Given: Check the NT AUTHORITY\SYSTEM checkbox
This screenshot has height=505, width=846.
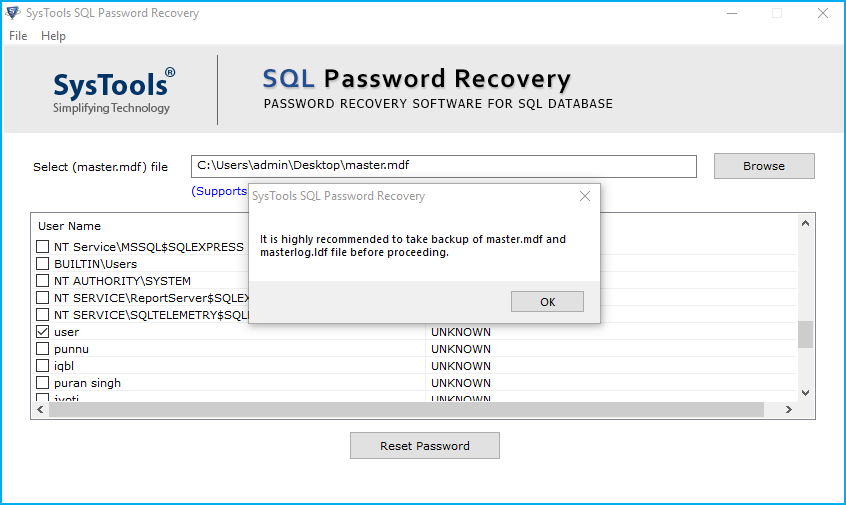Looking at the screenshot, I should click(43, 281).
